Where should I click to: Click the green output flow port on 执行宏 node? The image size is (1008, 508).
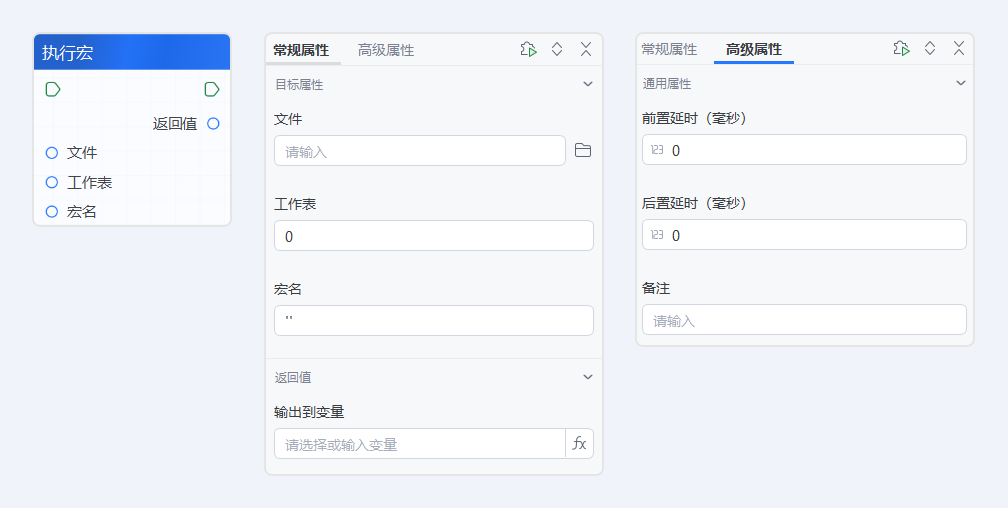pyautogui.click(x=212, y=89)
